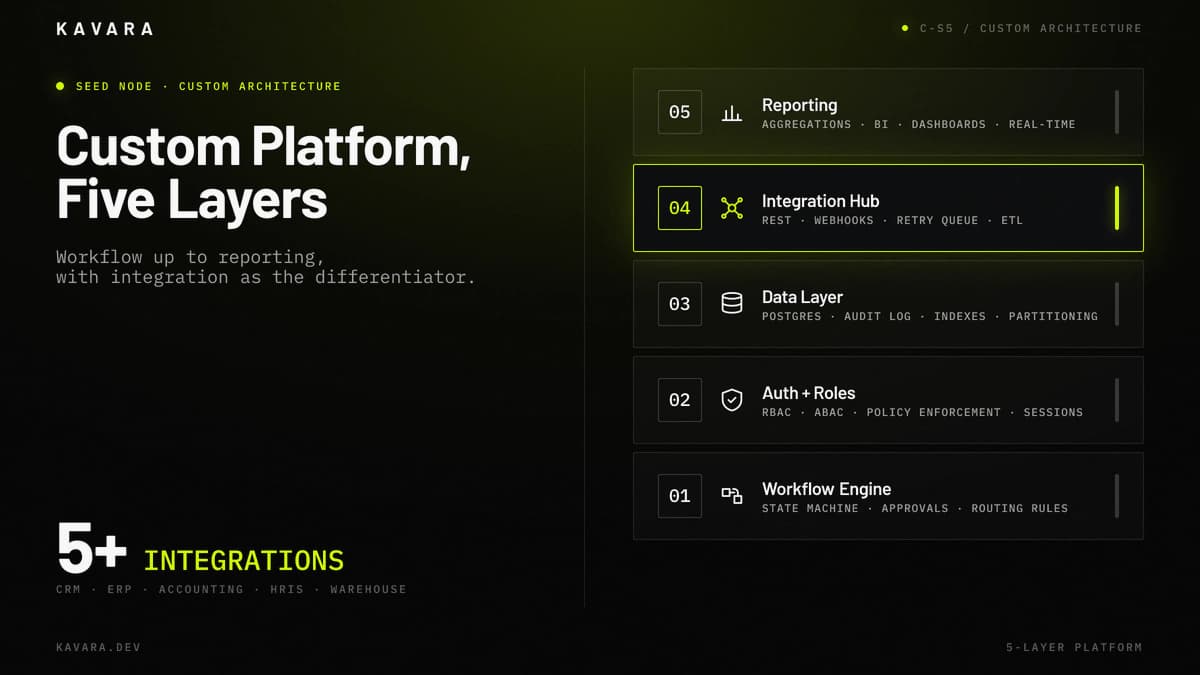
Task: Select the highlighted 04 number badge
Action: coord(680,208)
